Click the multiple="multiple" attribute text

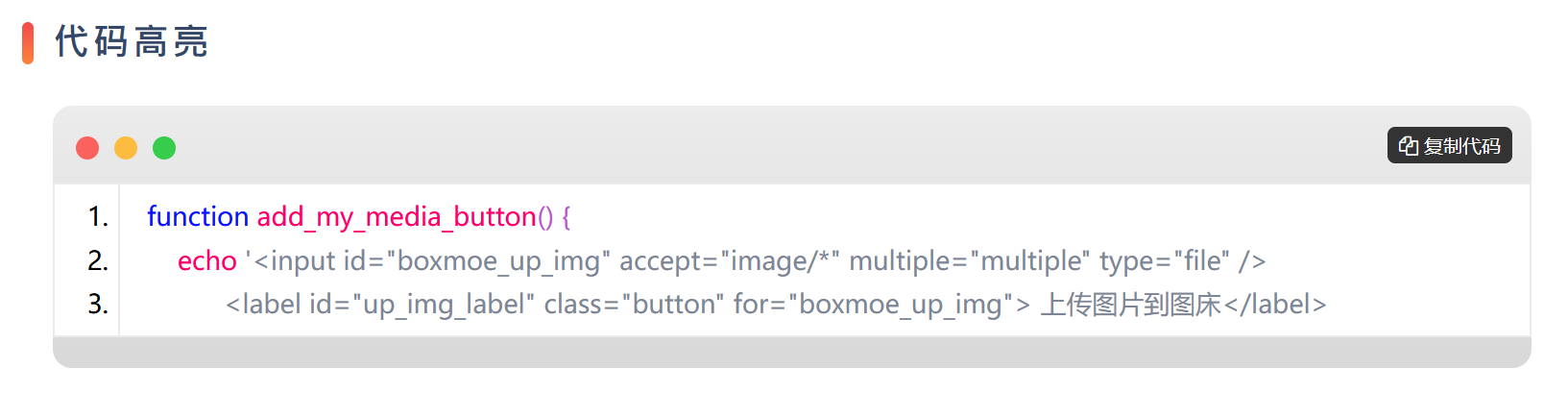point(970,261)
